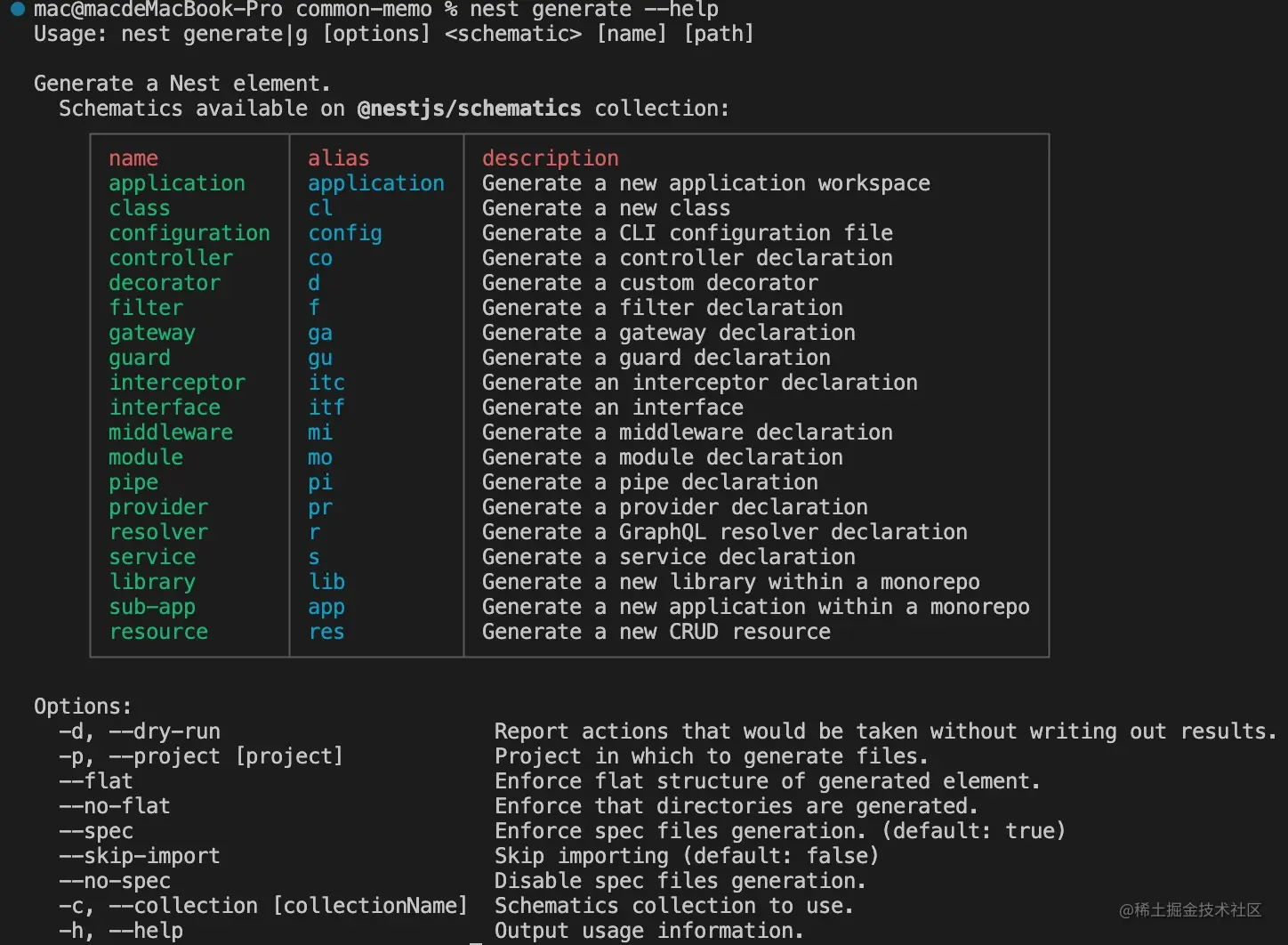Click the "resolver" schematic name
Viewport: 1288px width, 945px height.
[x=158, y=532]
